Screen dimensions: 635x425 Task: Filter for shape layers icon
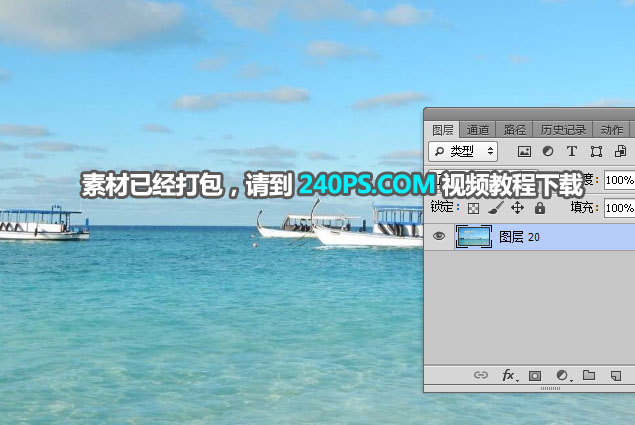click(597, 152)
